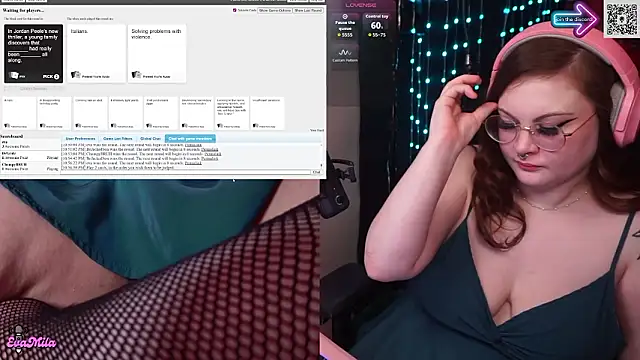Play 'A disappointing birthday party' hand card

pyautogui.click(x=54, y=113)
